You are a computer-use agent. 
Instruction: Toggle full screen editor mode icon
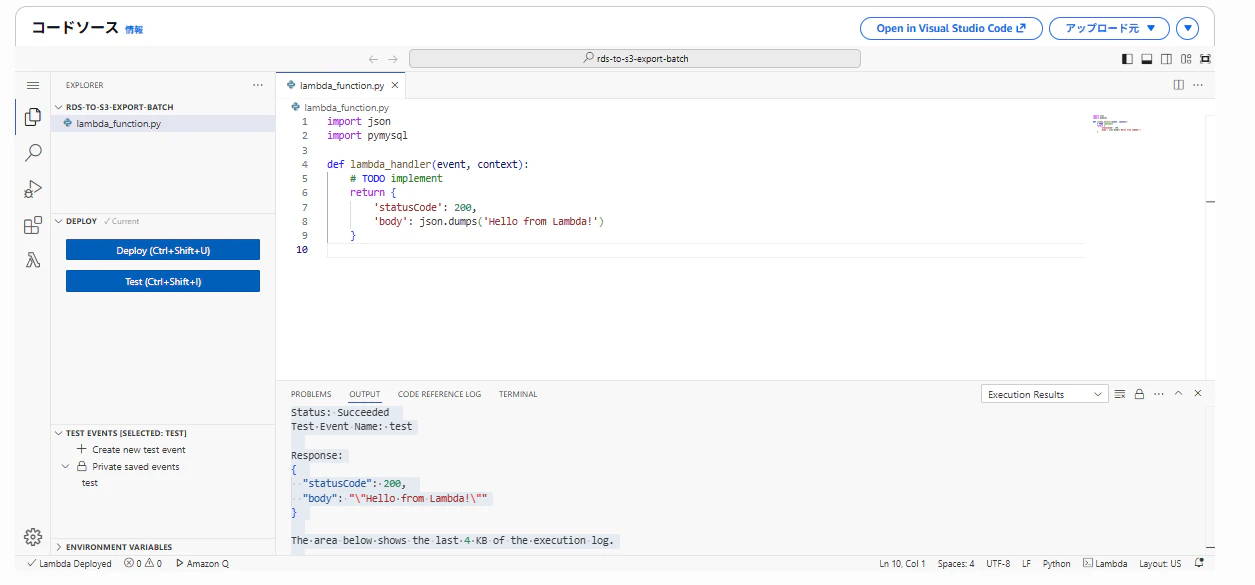point(1205,59)
